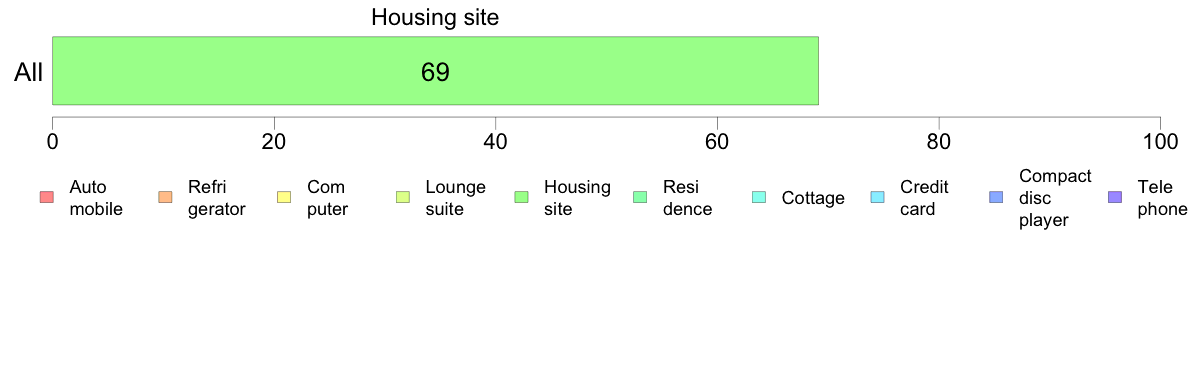Screen dimensions: 1188x368
Task: Click the 100 tick label on axis
Action: pyautogui.click(x=1160, y=142)
